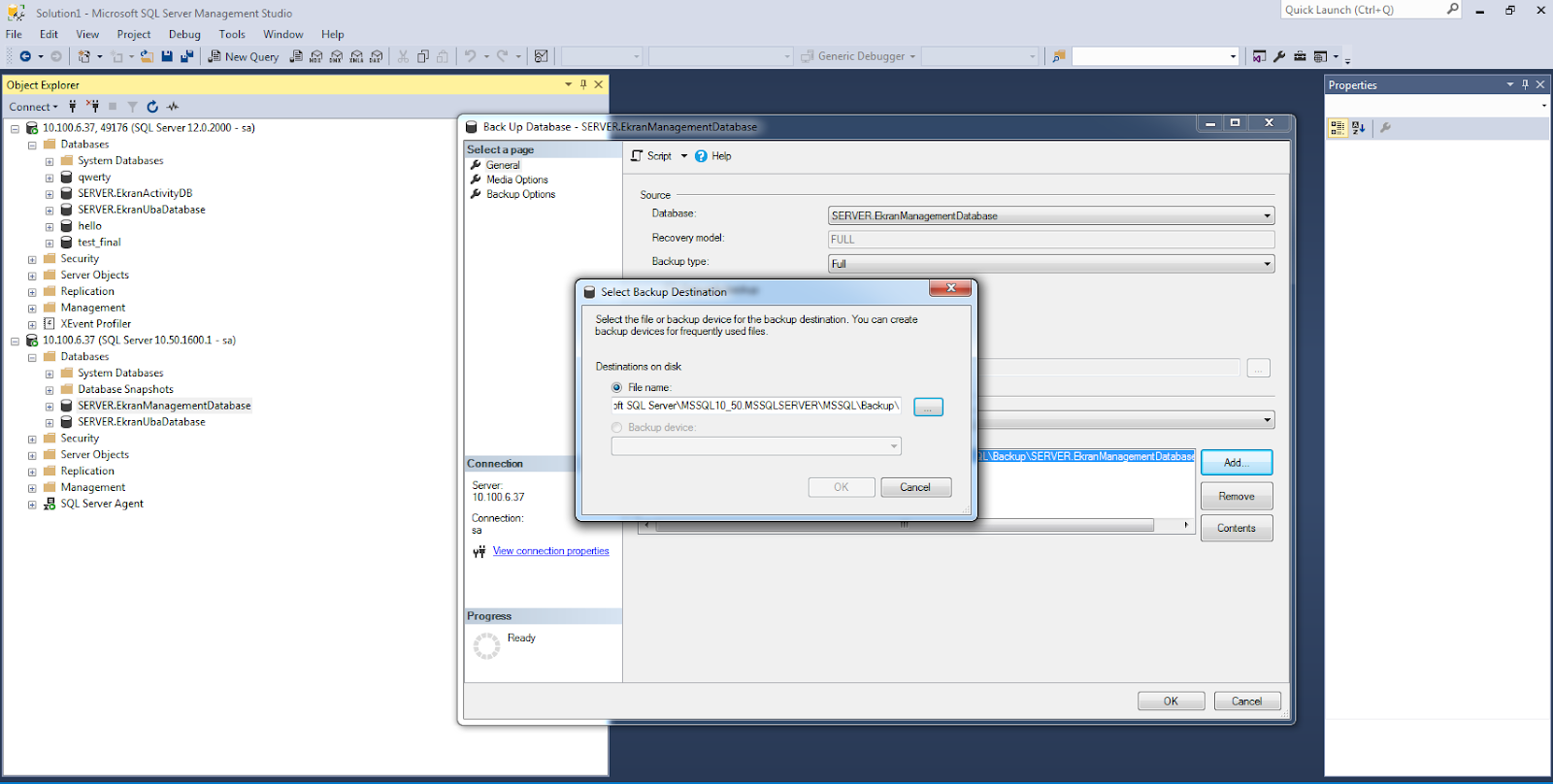Expand the qwerty database node
Viewport: 1553px width, 784px height.
[x=50, y=178]
